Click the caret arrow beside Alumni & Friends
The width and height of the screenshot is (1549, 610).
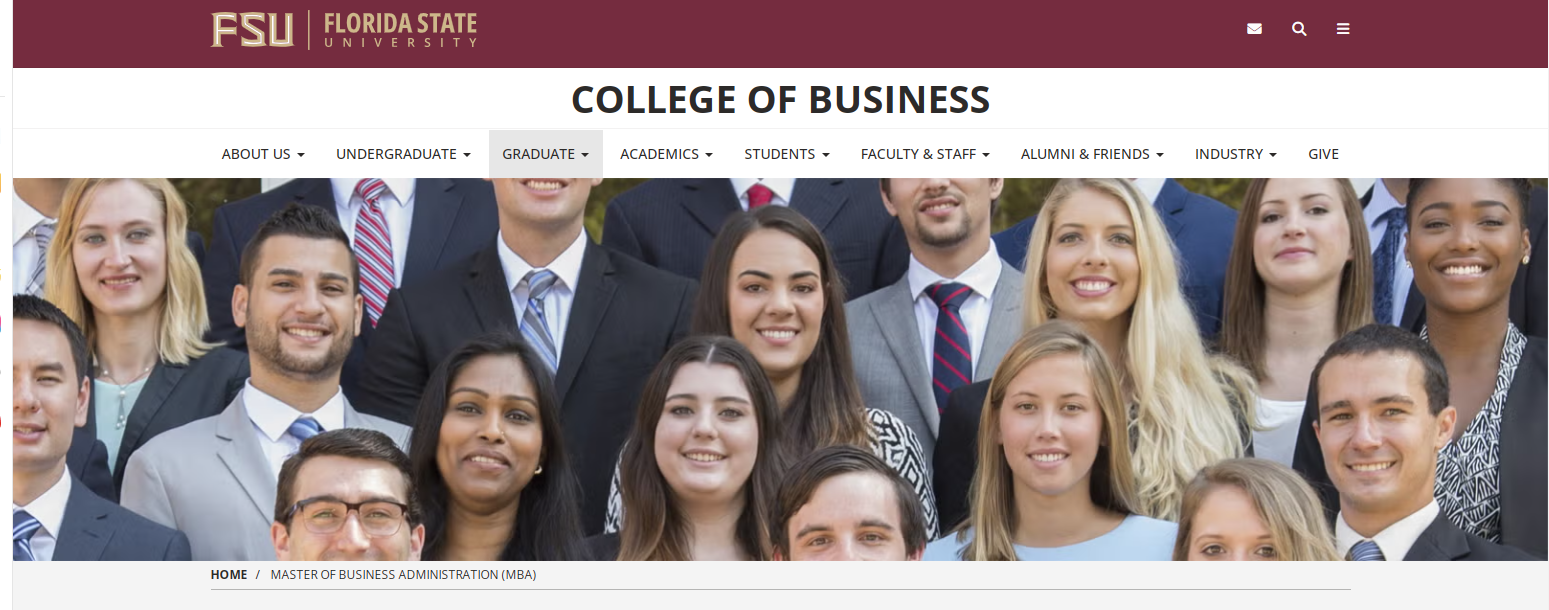[x=1160, y=155]
